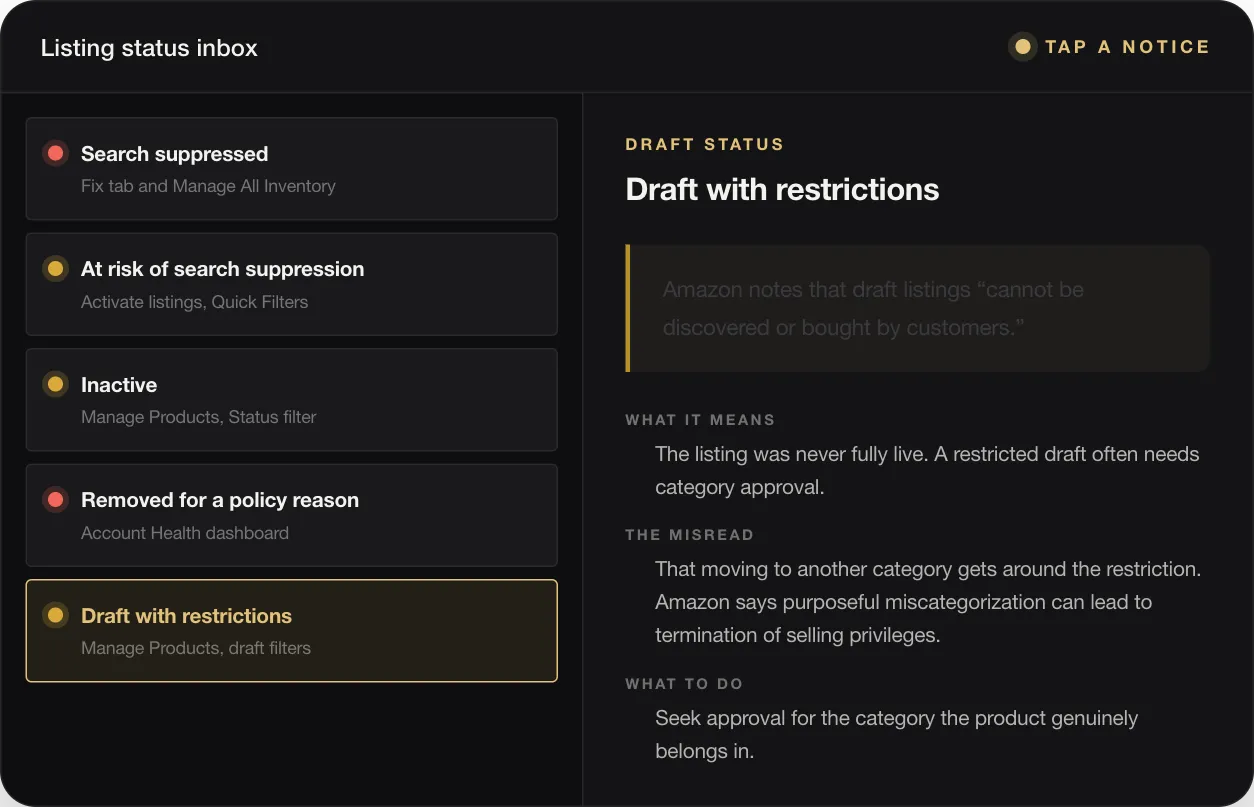Click the yellow dot beside TAP A NOTICE

pyautogui.click(x=1022, y=46)
